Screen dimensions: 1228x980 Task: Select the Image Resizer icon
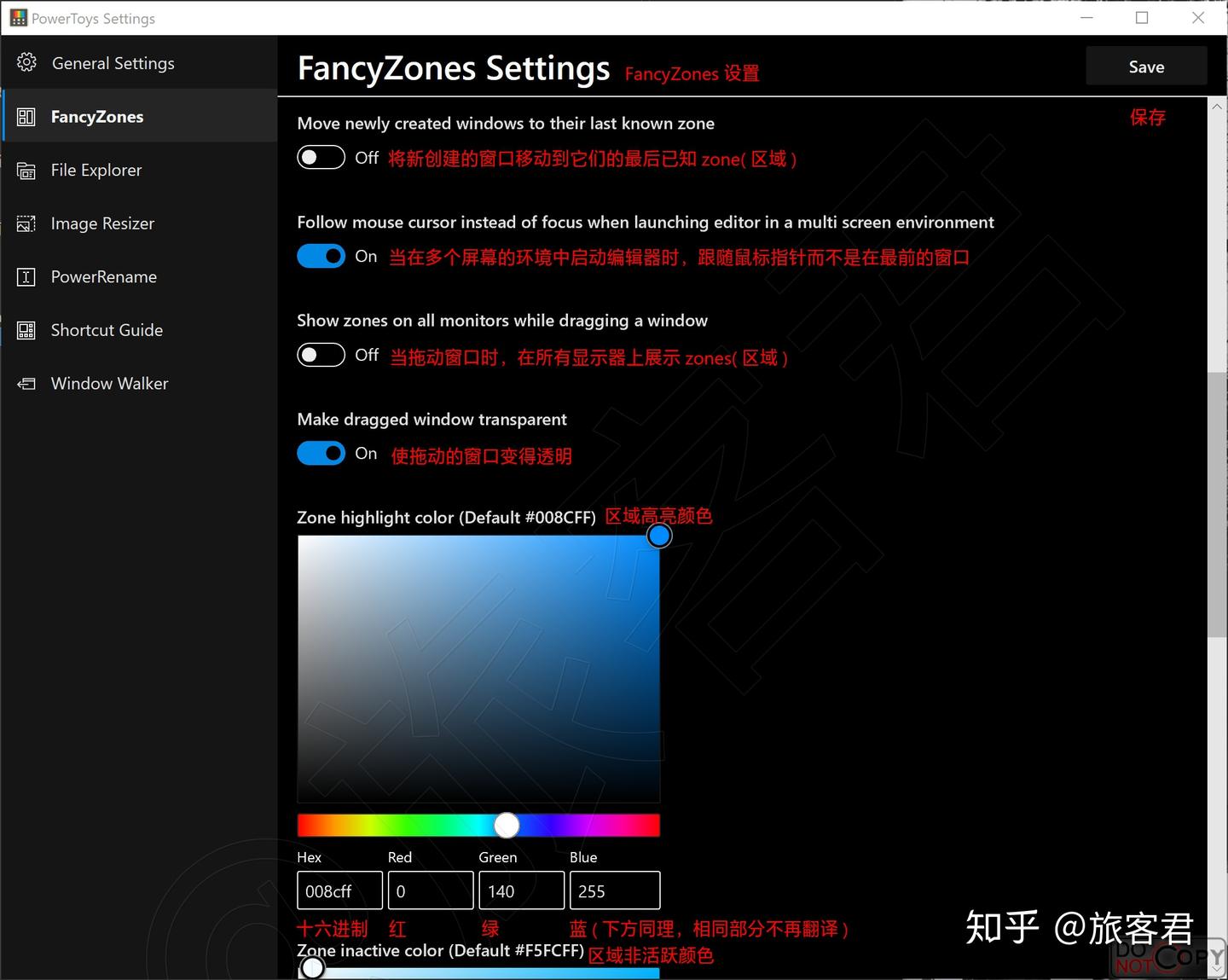pos(26,223)
